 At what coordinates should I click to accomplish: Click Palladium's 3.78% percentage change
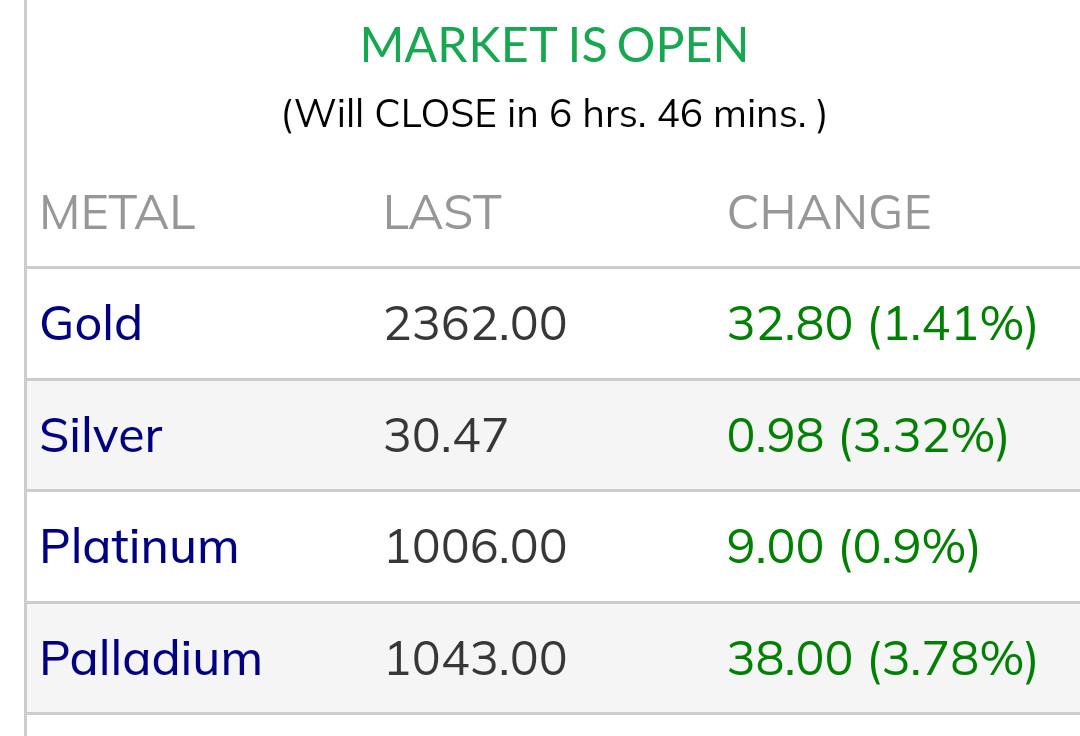pyautogui.click(x=953, y=659)
